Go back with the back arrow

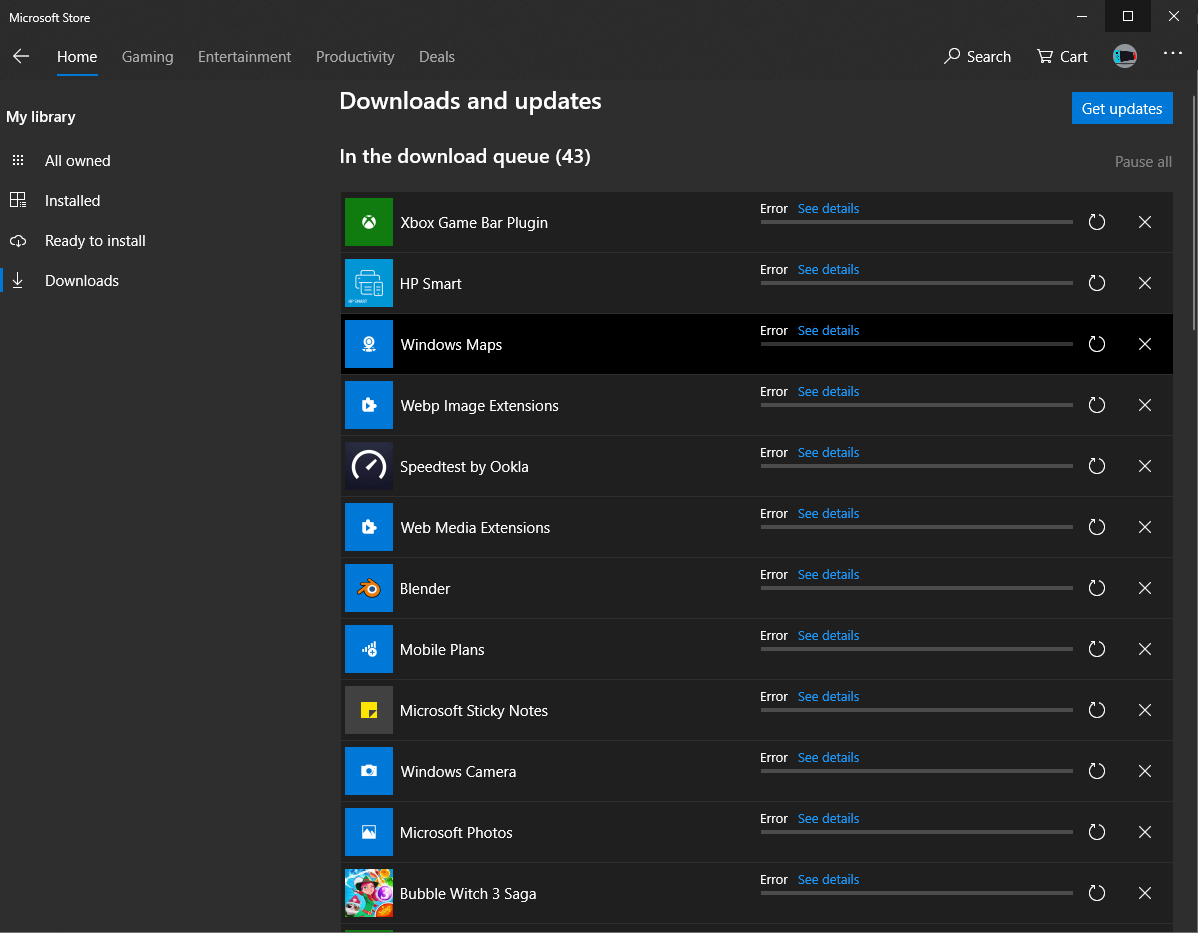pos(21,56)
